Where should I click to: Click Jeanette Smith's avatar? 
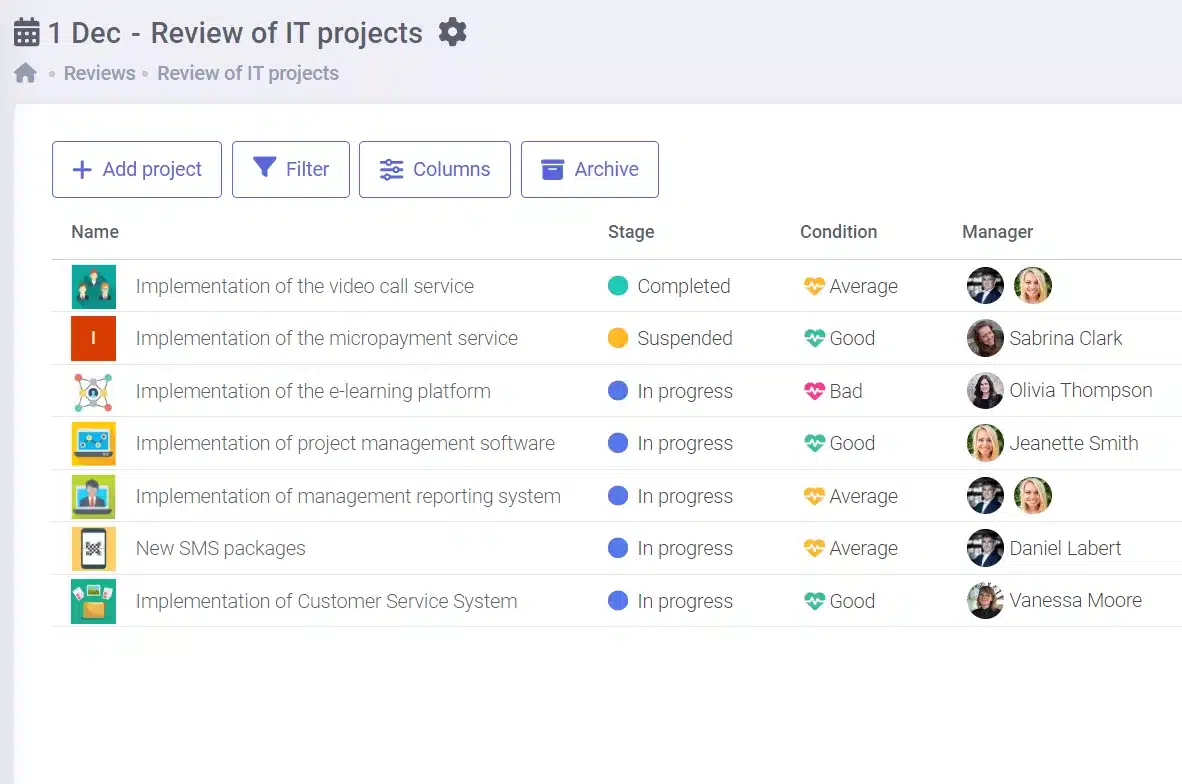[x=985, y=443]
